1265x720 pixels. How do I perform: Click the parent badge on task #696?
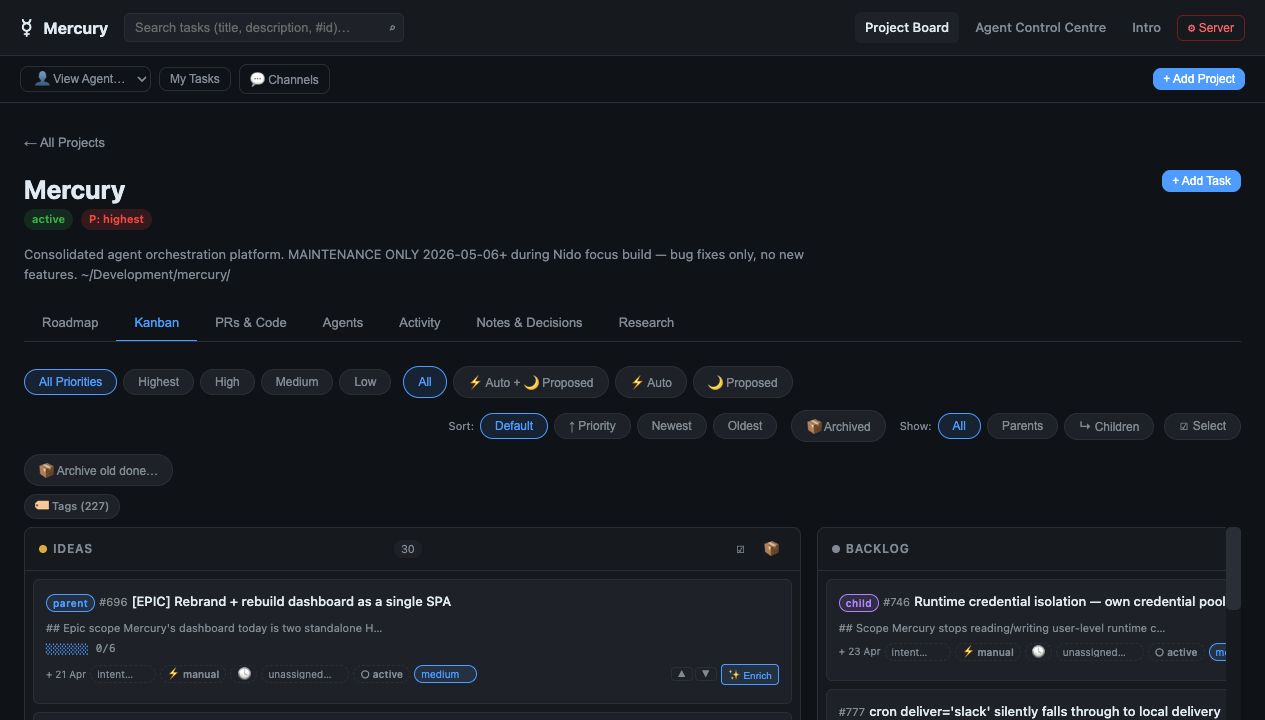pos(70,603)
